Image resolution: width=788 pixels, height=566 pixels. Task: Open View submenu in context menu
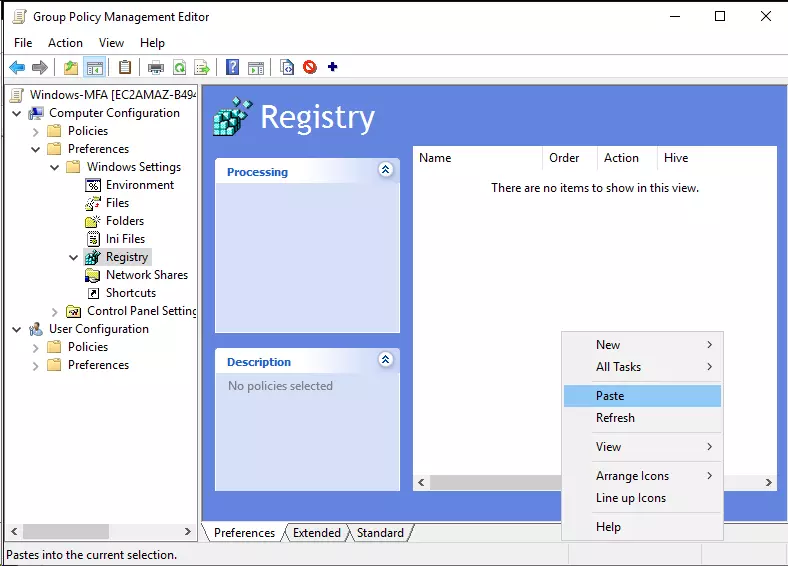642,447
